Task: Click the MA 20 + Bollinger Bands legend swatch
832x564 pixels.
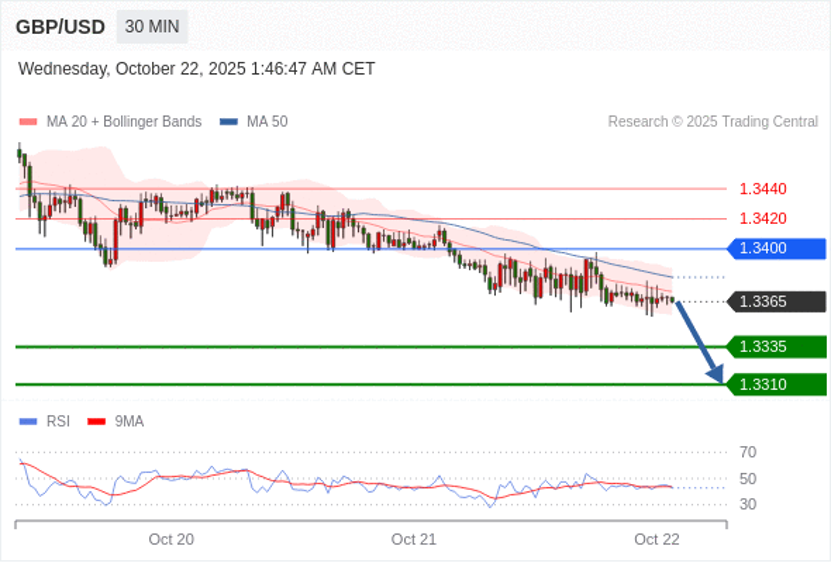Action: point(28,122)
